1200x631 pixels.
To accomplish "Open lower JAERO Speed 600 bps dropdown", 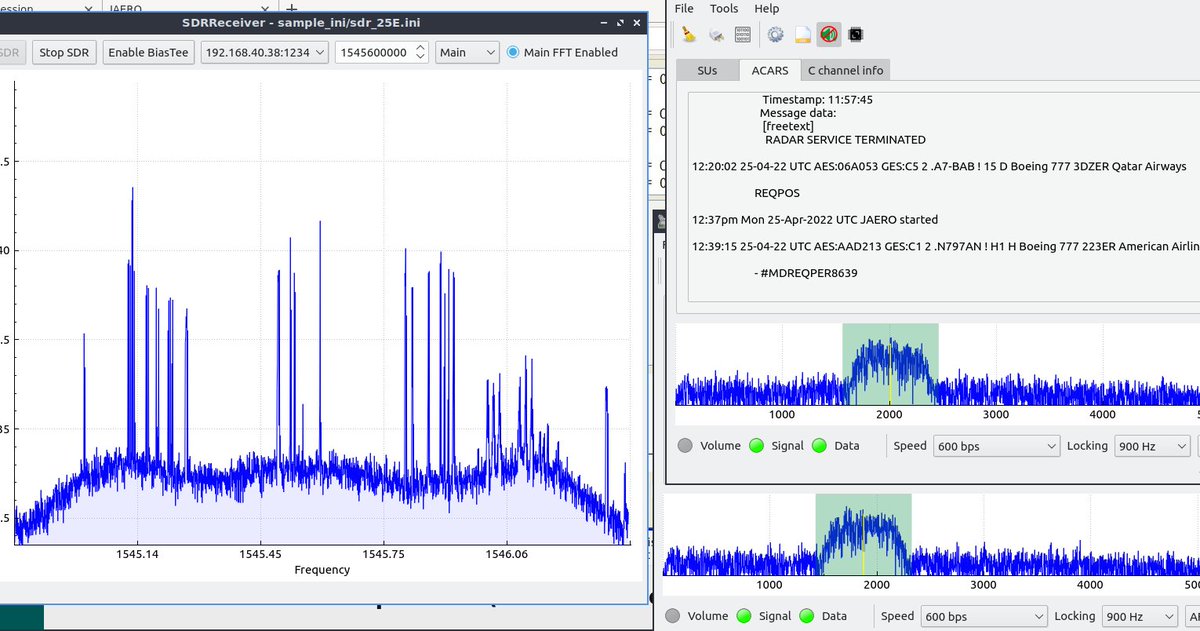I will point(983,617).
